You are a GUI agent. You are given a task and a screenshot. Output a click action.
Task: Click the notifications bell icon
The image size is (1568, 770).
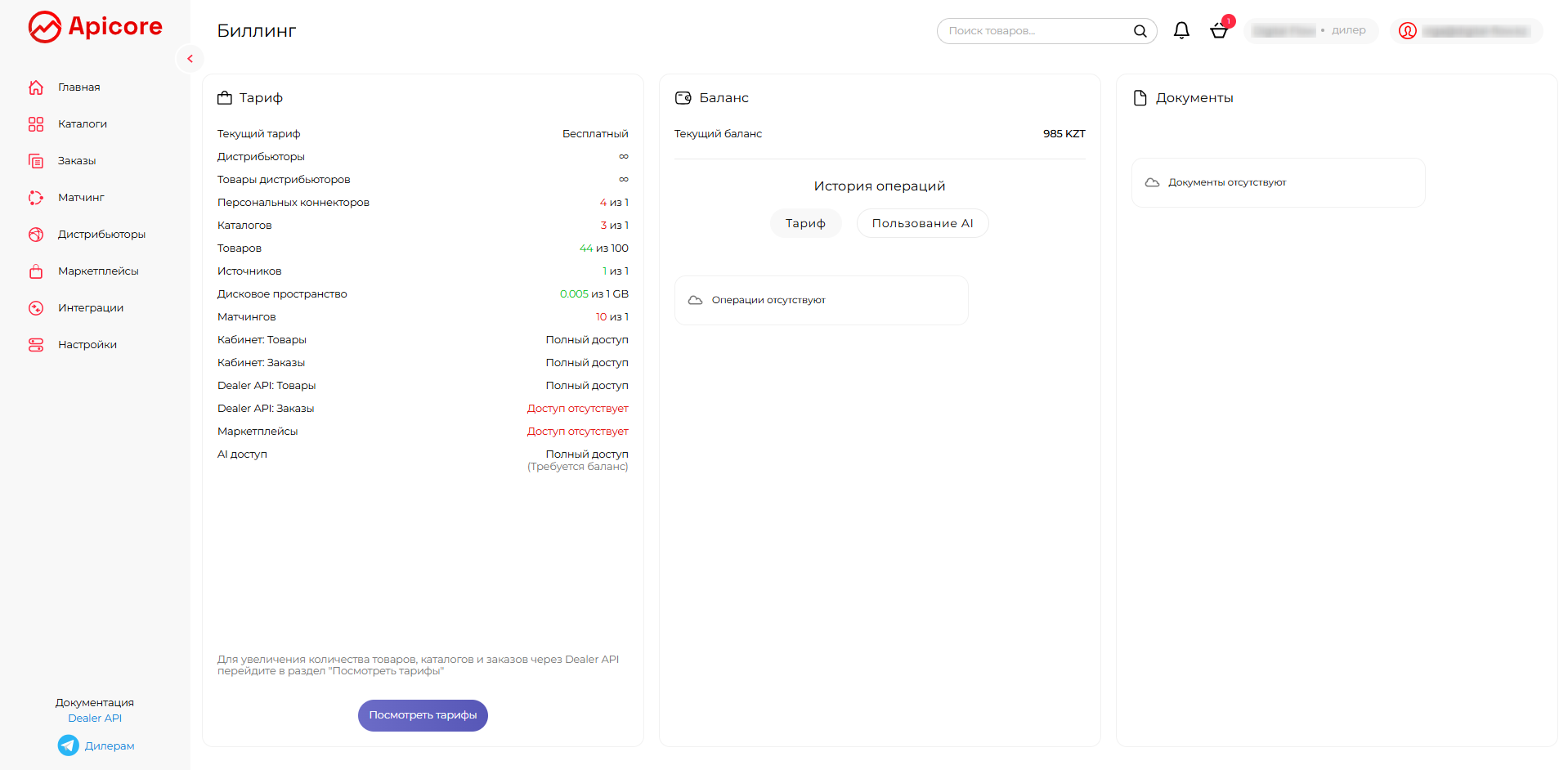[1181, 31]
